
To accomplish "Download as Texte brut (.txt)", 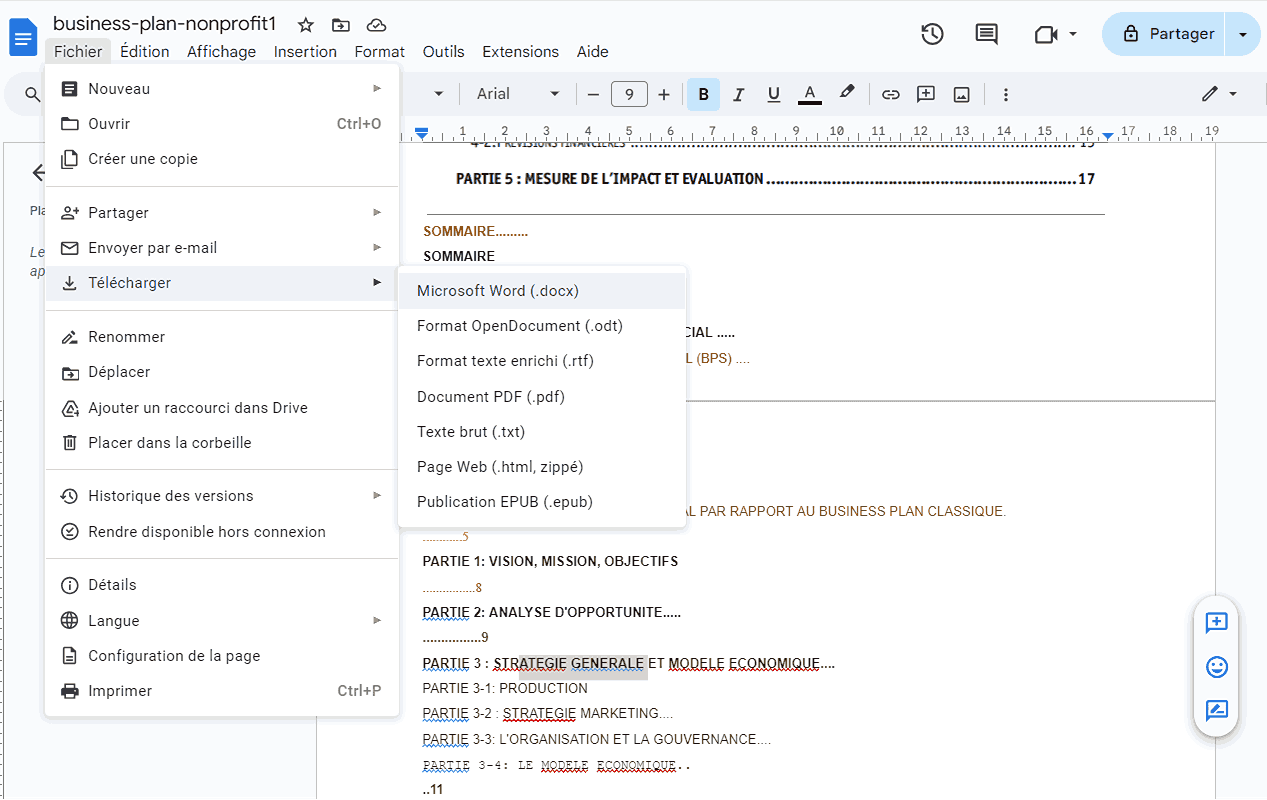I will click(542, 432).
